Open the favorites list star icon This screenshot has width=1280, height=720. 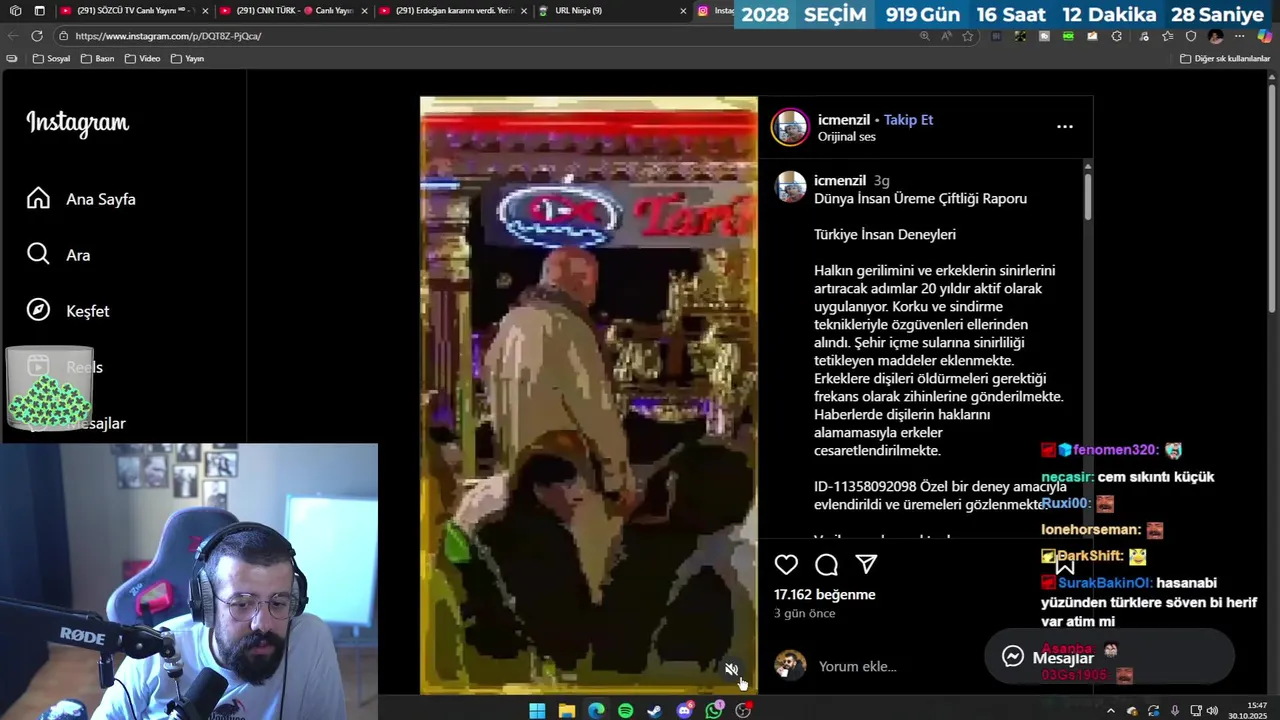click(1167, 36)
